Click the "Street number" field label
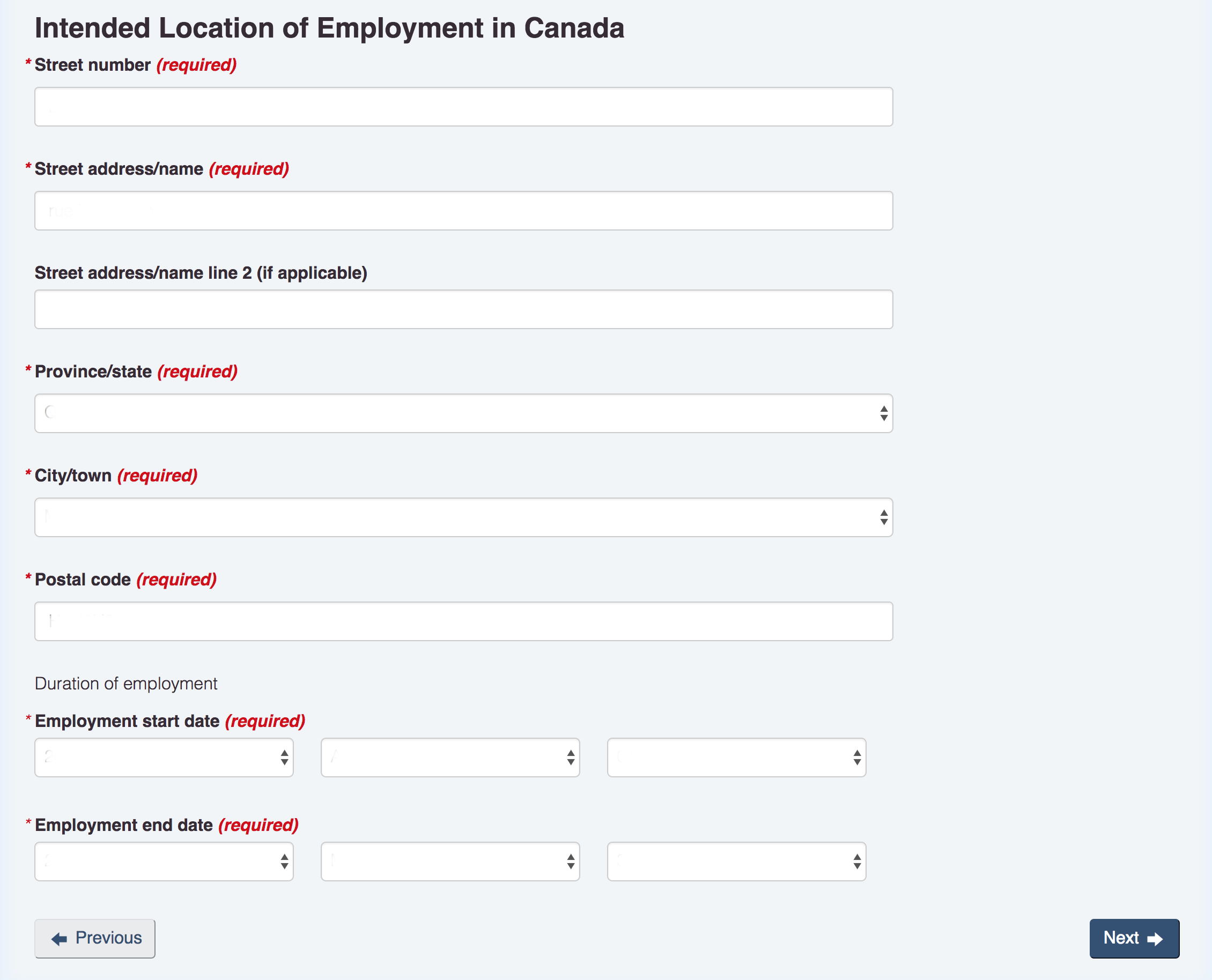The height and width of the screenshot is (980, 1212). pos(93,65)
